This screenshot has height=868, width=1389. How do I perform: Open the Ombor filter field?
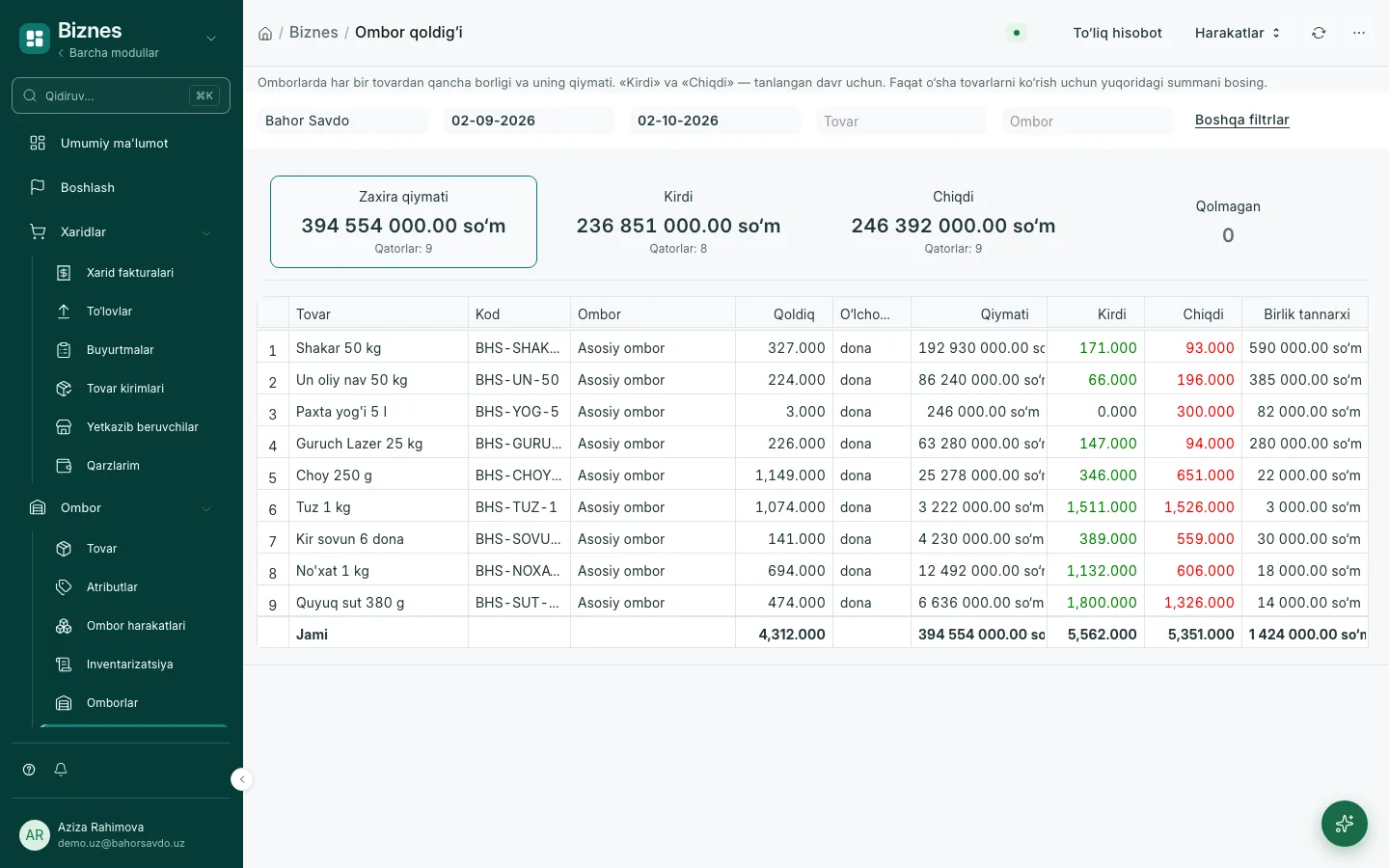coord(1087,121)
